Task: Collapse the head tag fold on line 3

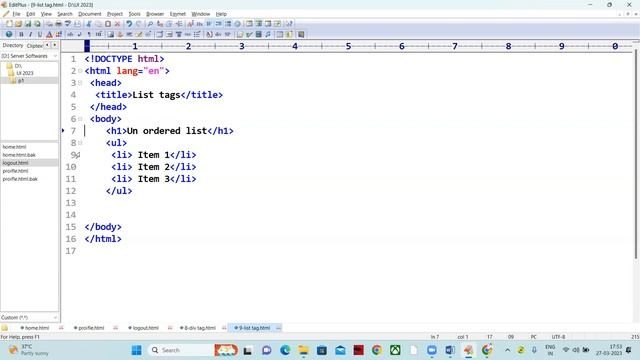Action: click(x=80, y=83)
